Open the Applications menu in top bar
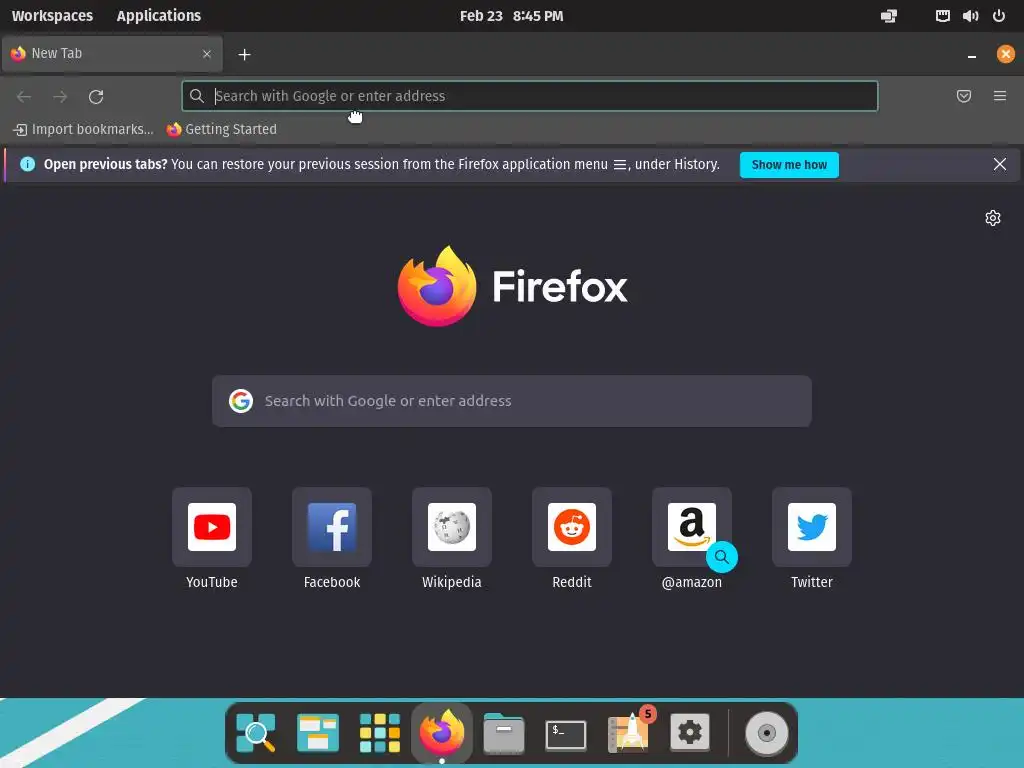Viewport: 1024px width, 768px height. point(159,16)
